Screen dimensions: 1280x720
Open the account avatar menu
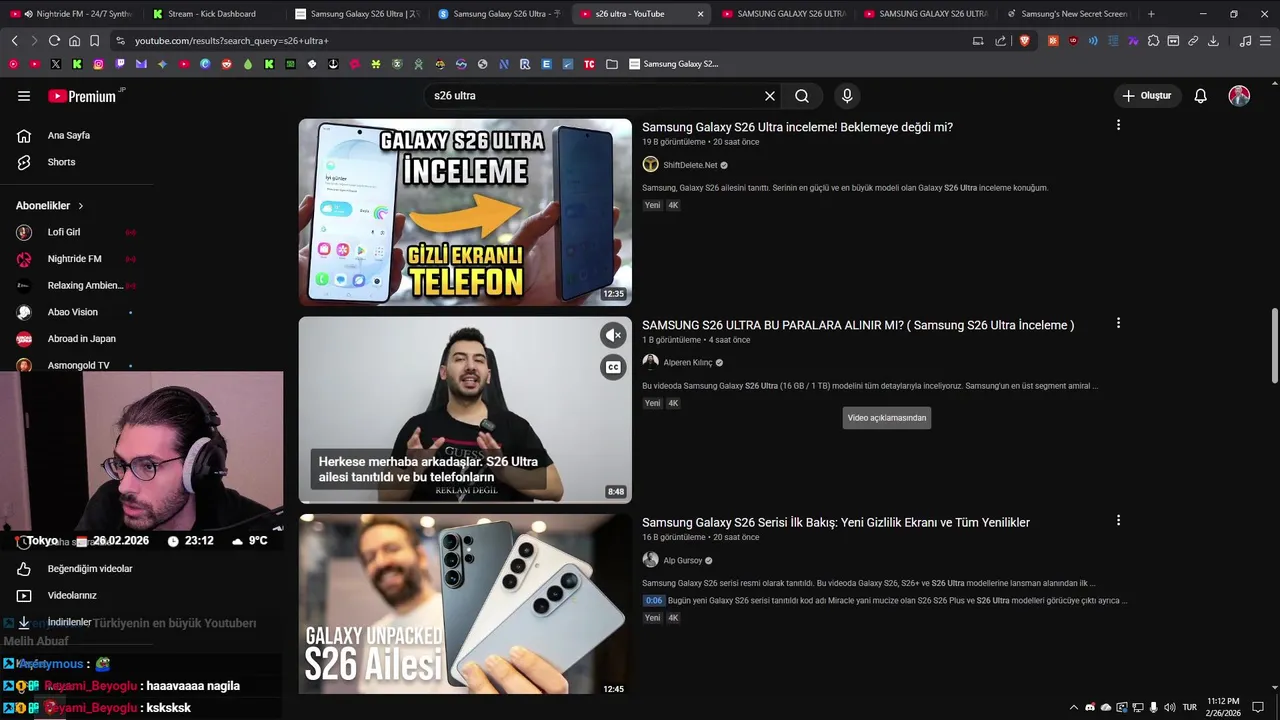[1239, 96]
